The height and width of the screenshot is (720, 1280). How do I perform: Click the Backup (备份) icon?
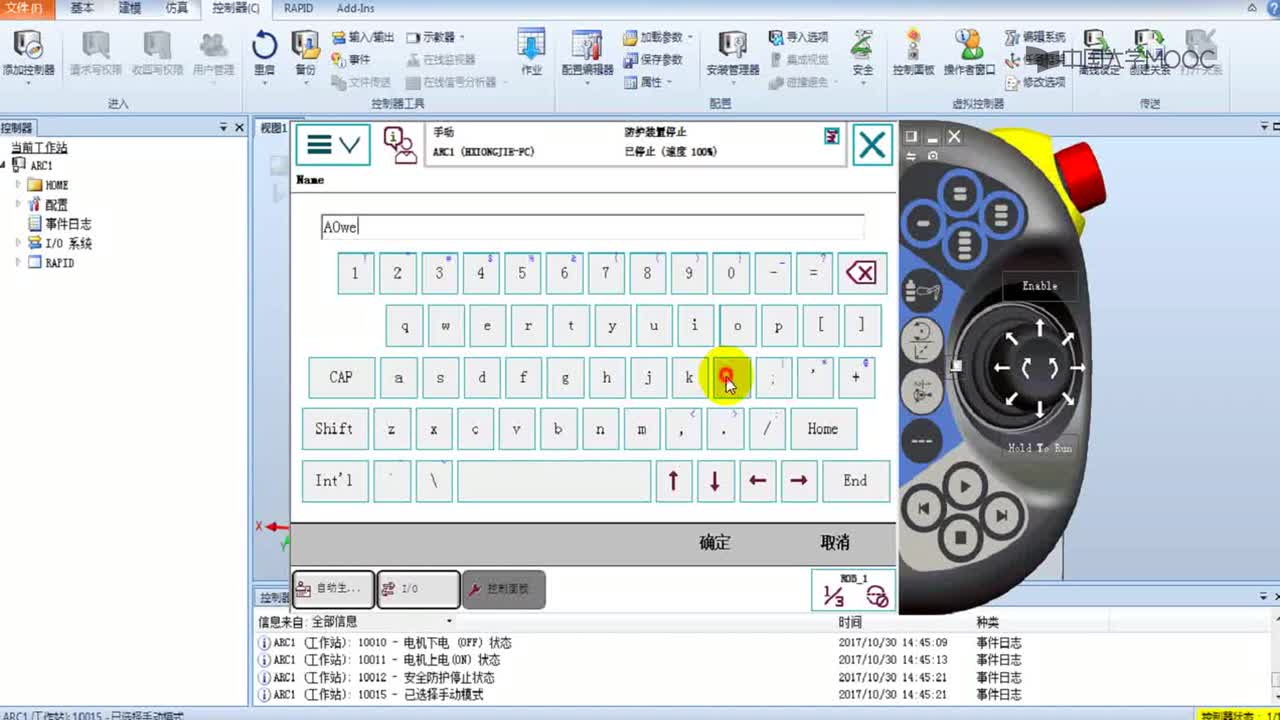(x=305, y=54)
